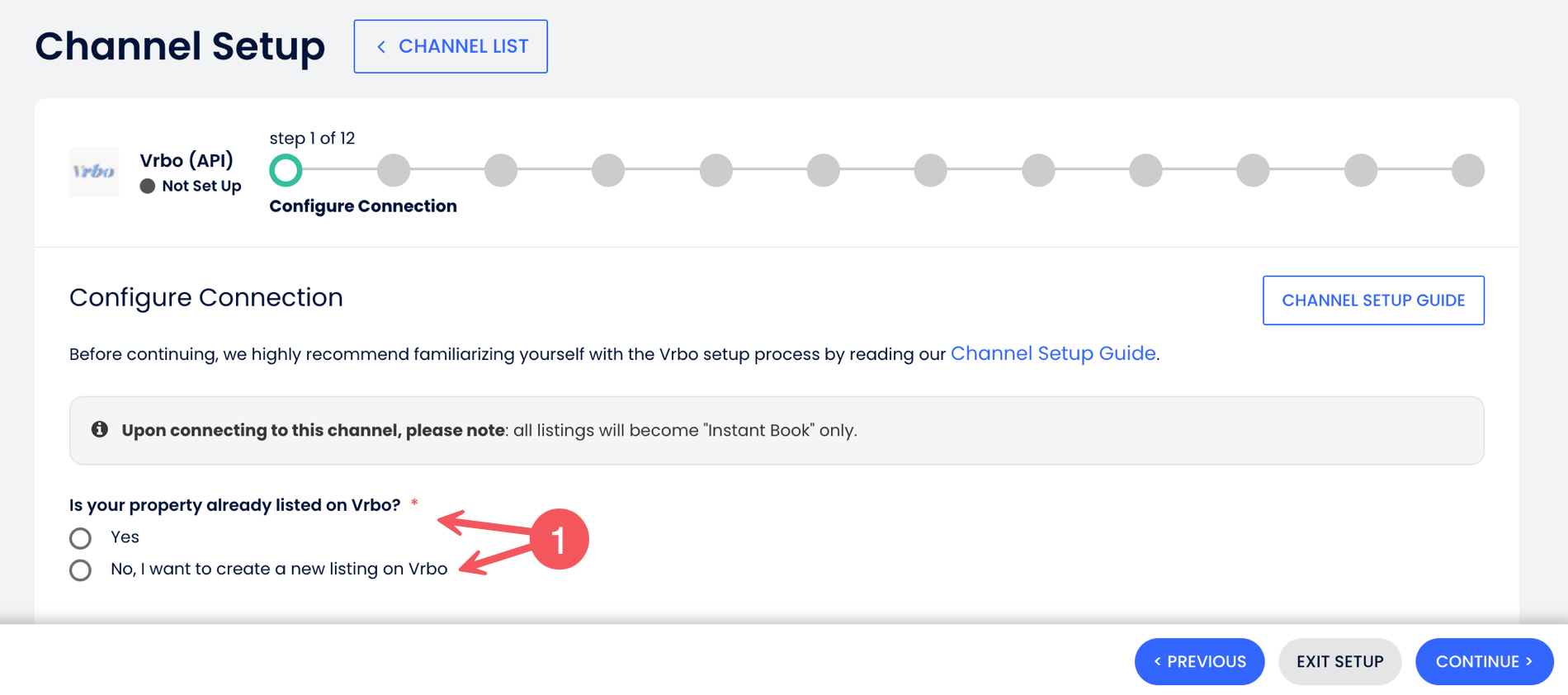Click the last step indicator
This screenshot has height=695, width=1568.
click(1468, 170)
